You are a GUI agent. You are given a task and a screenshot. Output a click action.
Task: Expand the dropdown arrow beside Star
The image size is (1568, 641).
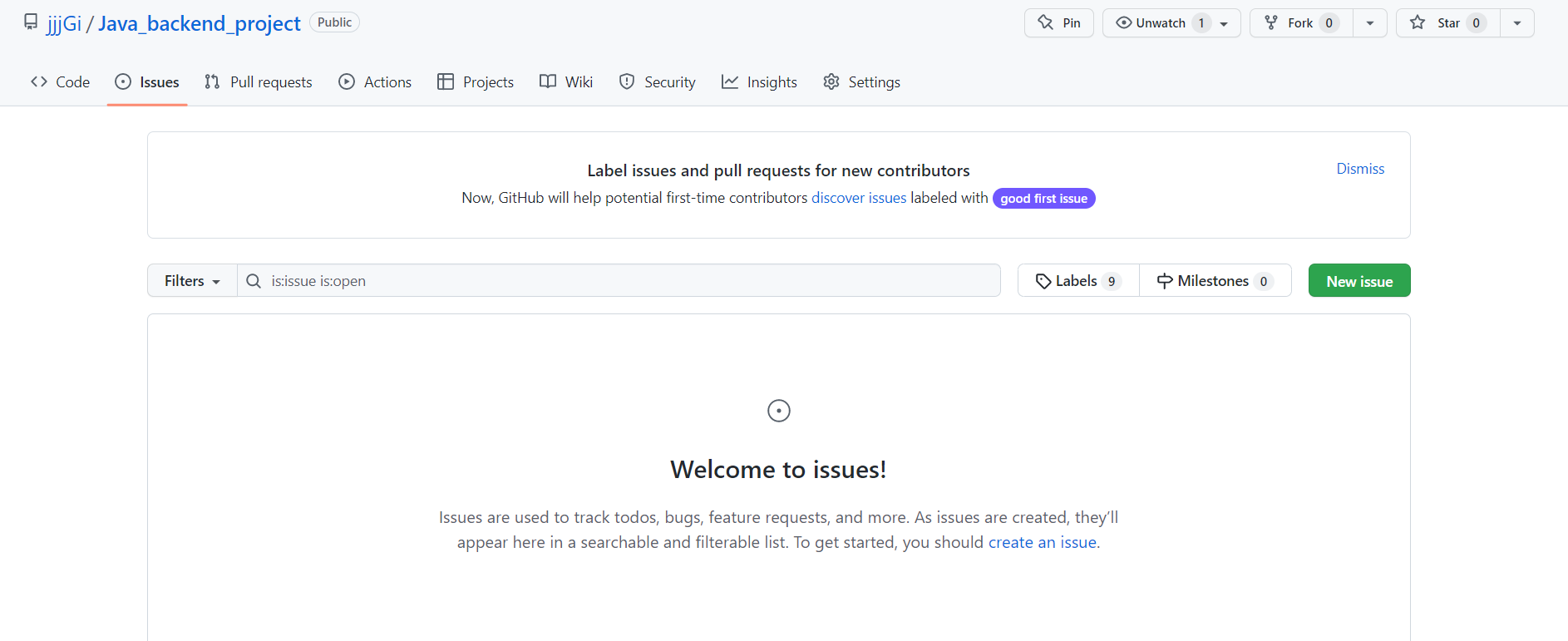coord(1517,23)
